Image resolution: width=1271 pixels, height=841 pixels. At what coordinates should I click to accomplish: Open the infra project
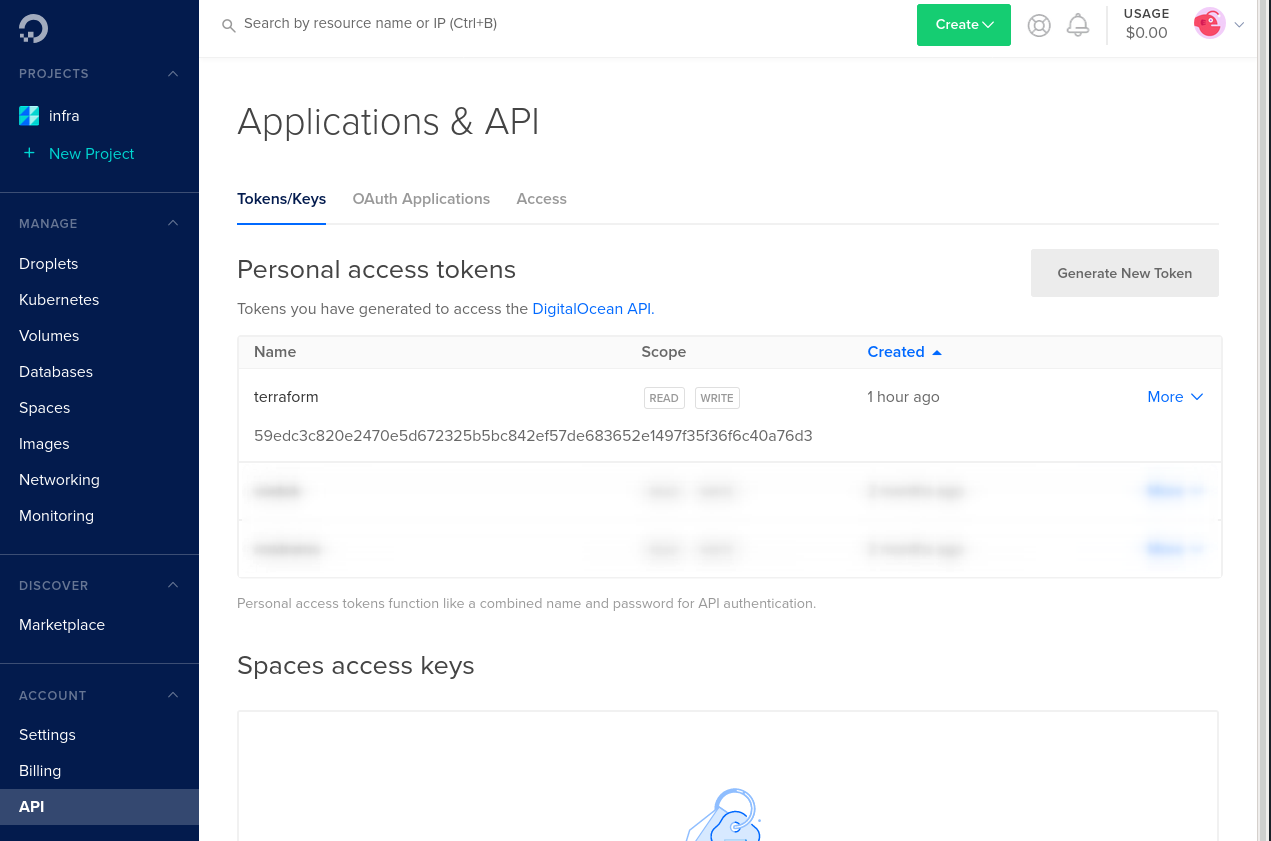coord(64,116)
